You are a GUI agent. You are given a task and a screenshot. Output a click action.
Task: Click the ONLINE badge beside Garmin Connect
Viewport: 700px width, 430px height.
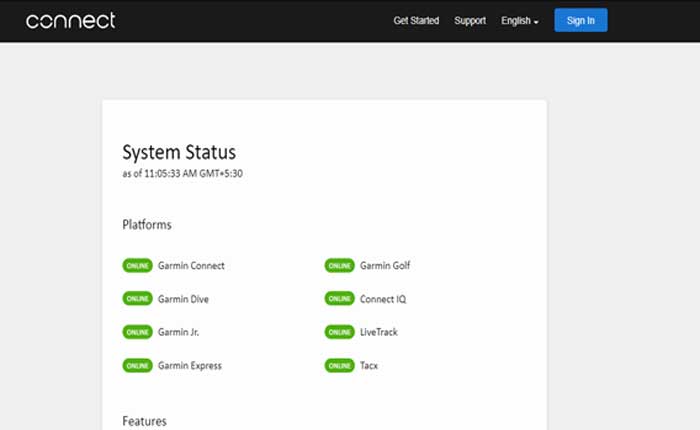(x=137, y=266)
